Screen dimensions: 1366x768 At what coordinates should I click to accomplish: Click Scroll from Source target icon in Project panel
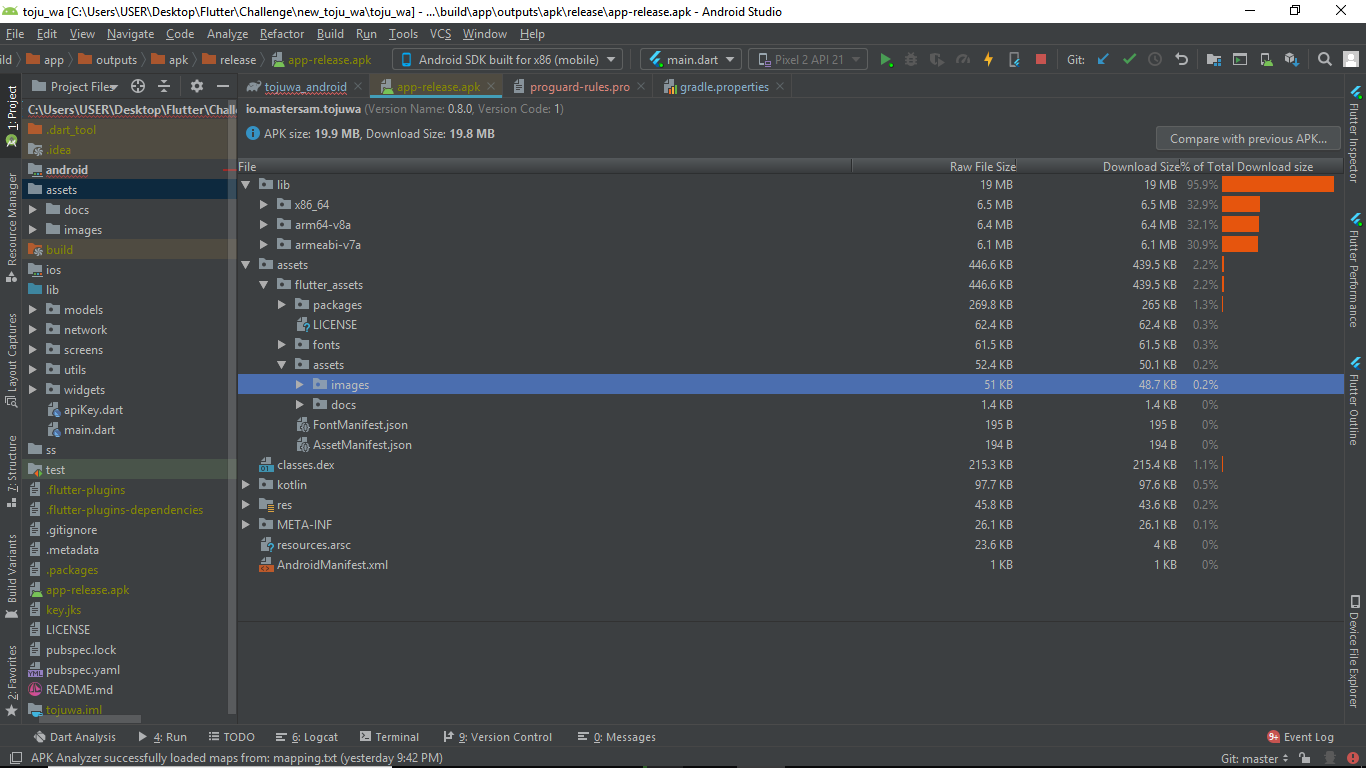[x=138, y=87]
